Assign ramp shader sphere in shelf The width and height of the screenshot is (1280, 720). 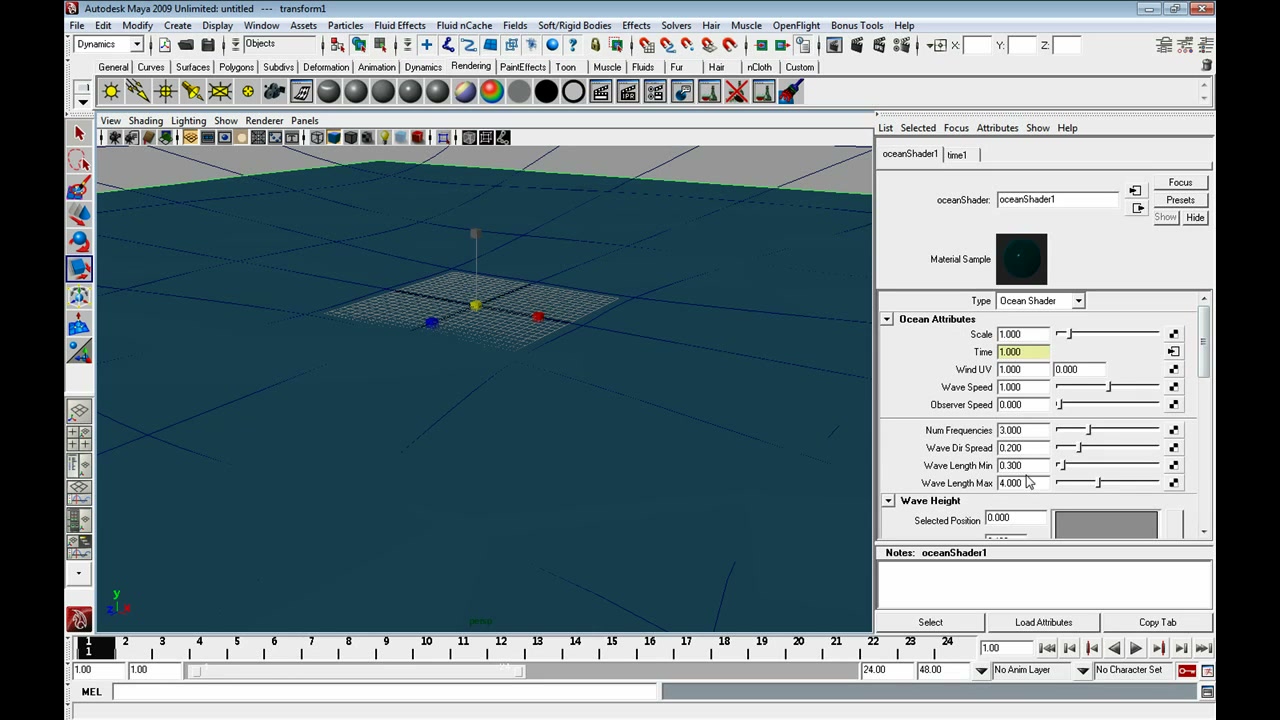(492, 92)
